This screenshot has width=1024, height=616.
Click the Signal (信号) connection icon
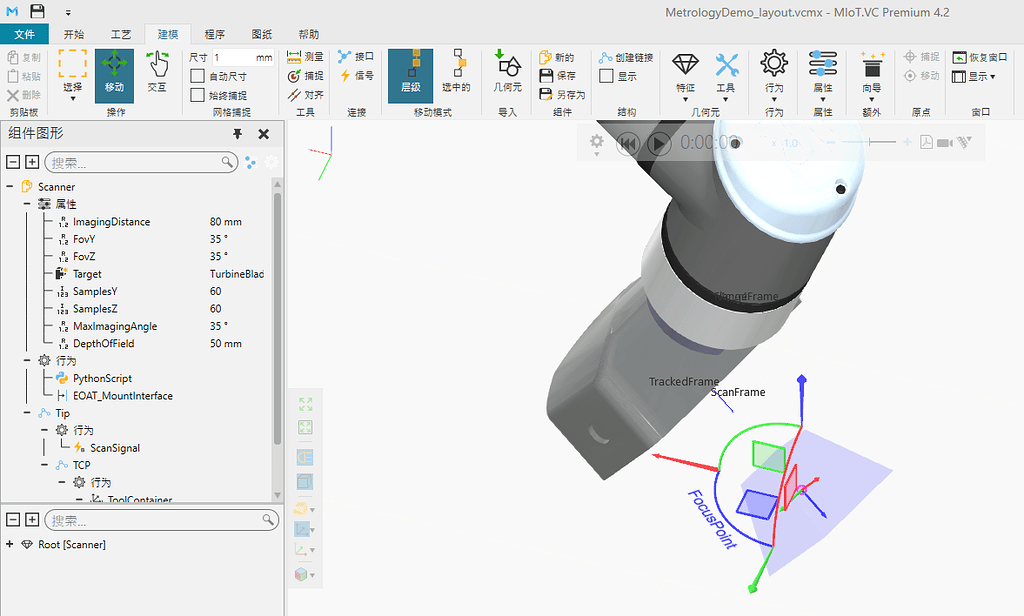[x=344, y=76]
